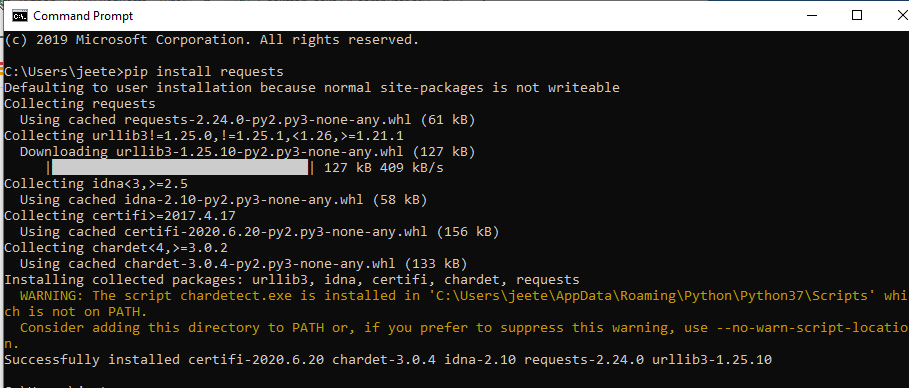Screen dimensions: 909x388
Task: Click the requests-2.24.0 wheel filename
Action: click(268, 120)
